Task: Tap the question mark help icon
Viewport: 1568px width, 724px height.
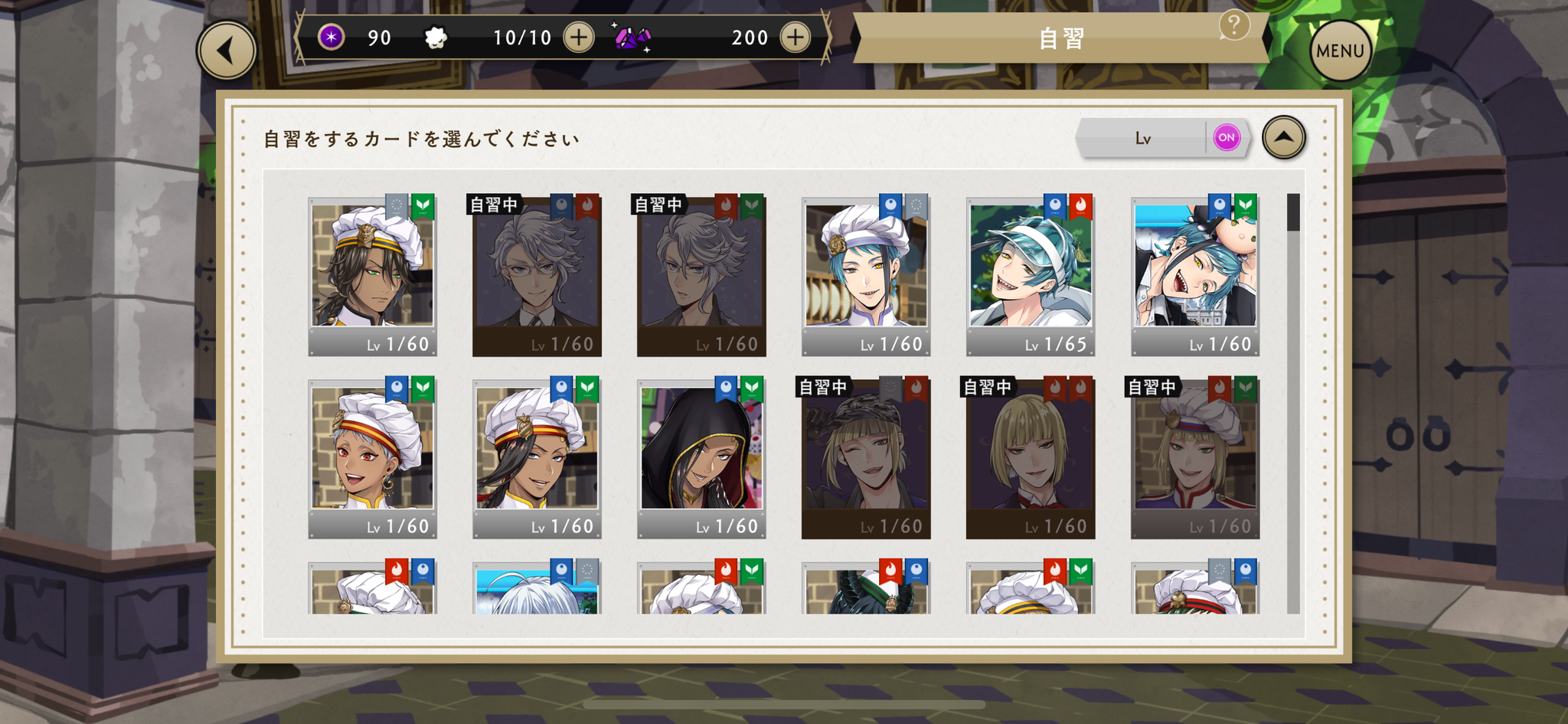Action: (x=1233, y=25)
